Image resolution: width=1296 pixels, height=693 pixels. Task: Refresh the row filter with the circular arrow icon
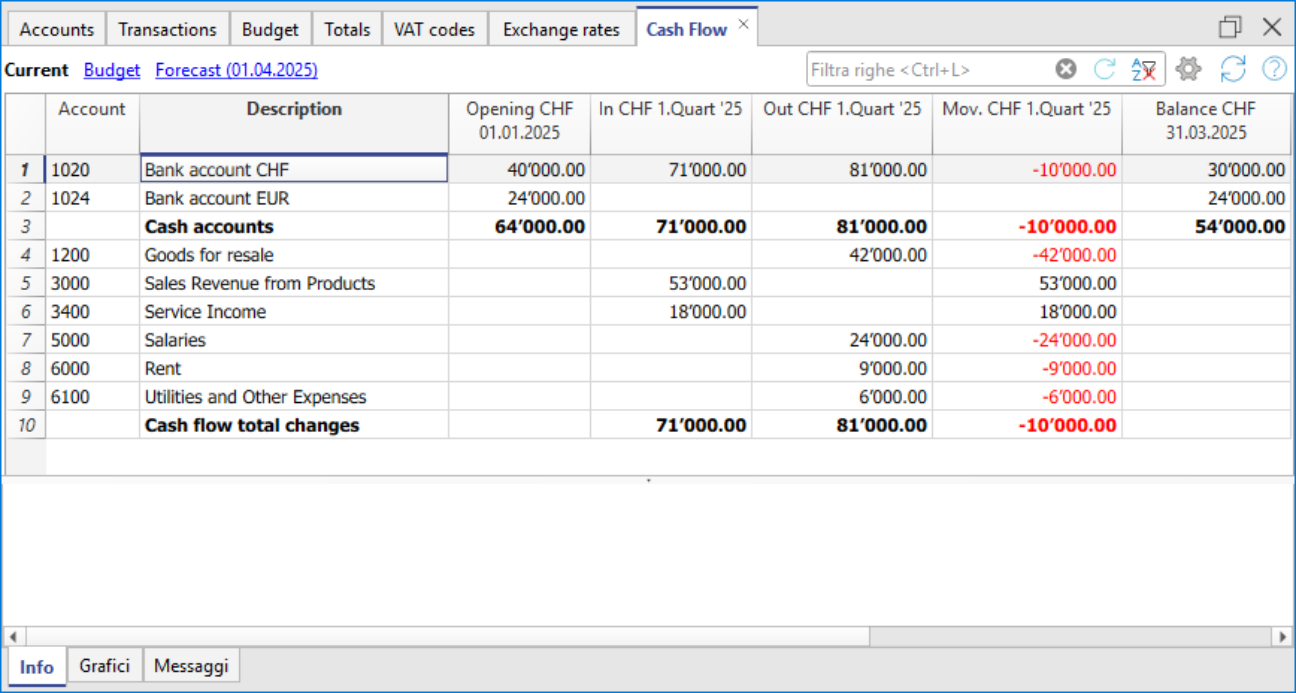(1104, 68)
